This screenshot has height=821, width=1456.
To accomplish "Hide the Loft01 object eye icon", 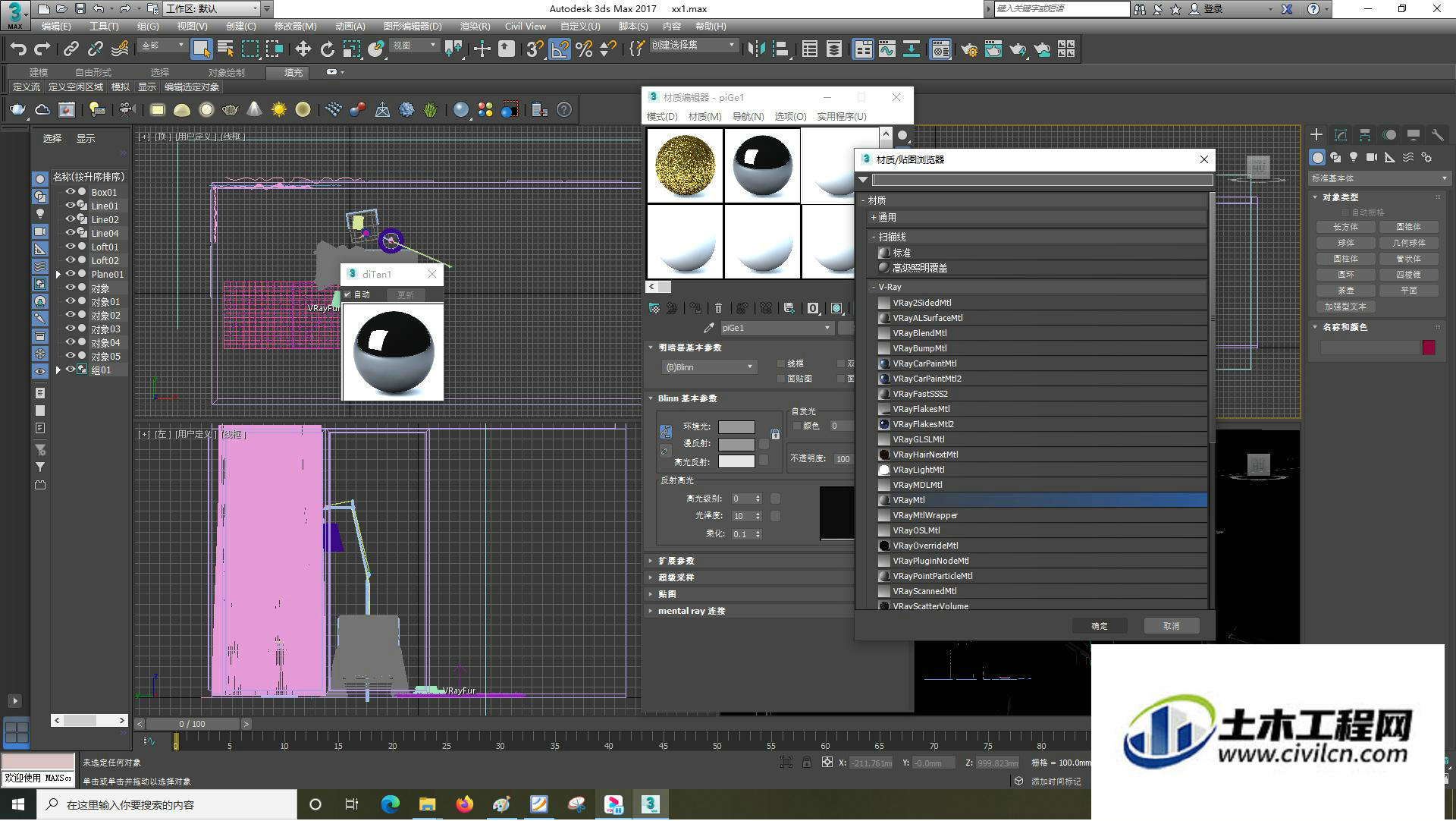I will [70, 247].
